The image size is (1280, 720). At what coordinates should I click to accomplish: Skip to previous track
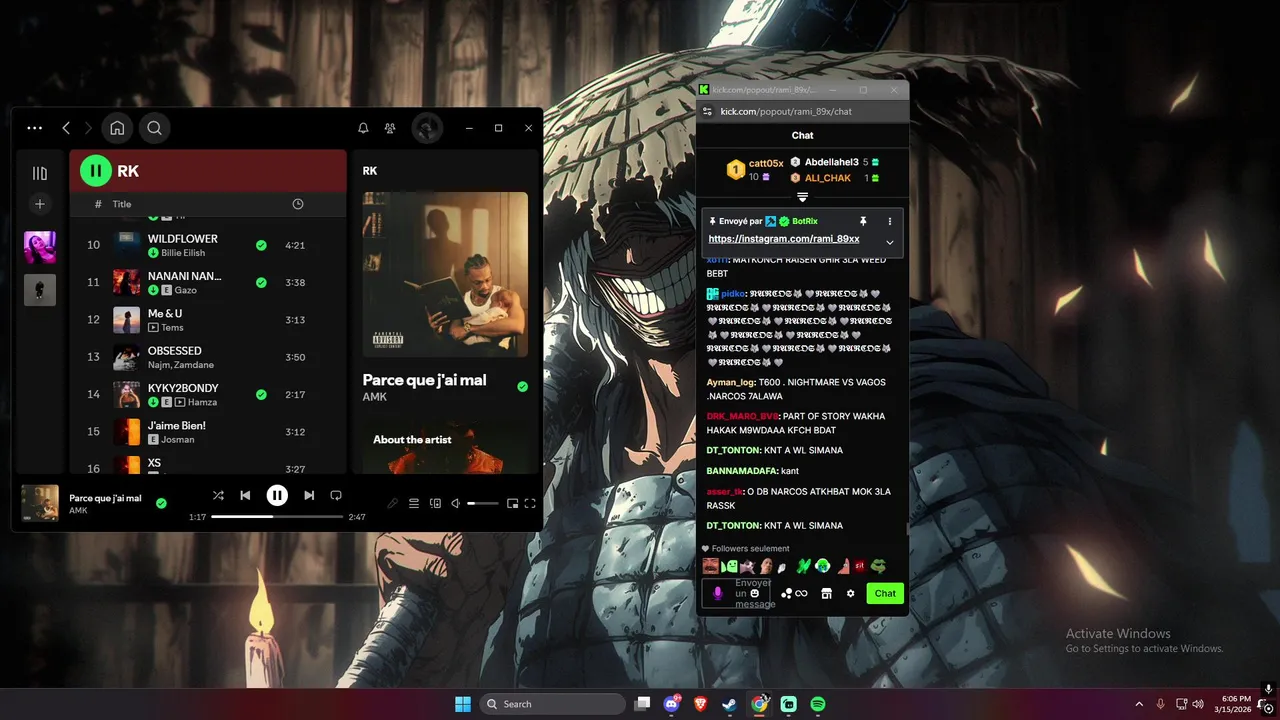click(245, 495)
